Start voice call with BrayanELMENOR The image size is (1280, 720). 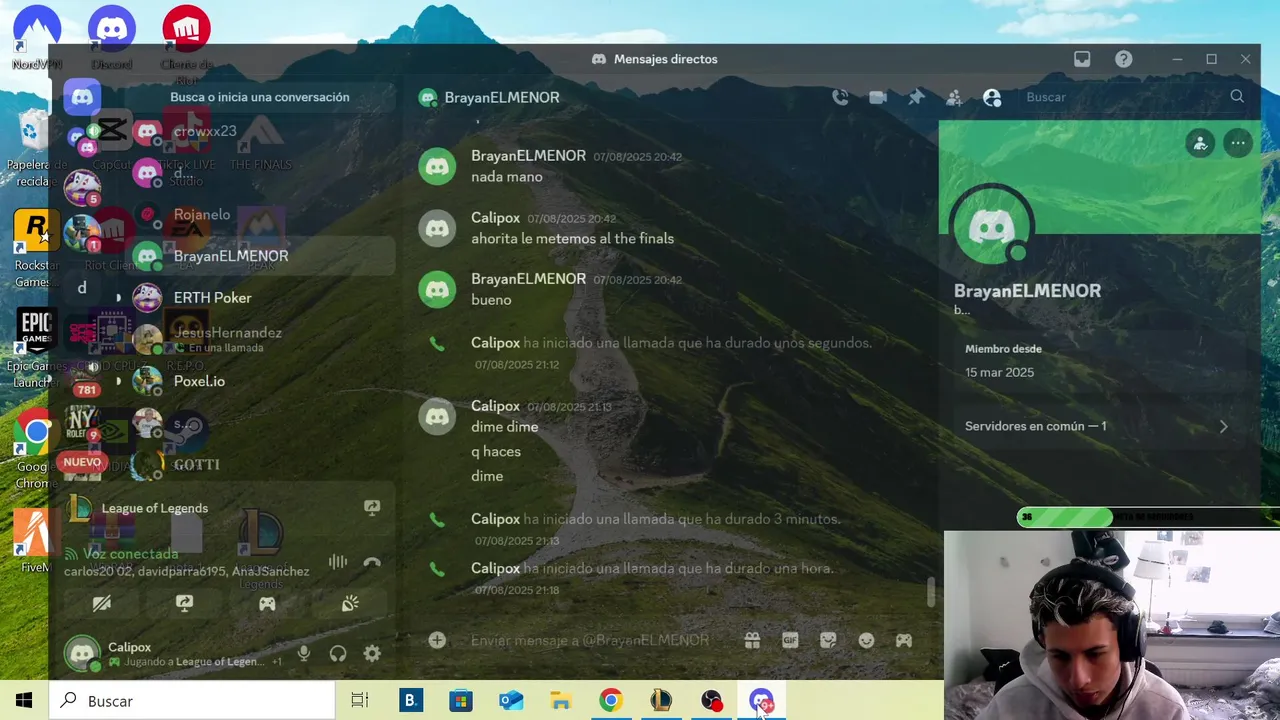click(x=840, y=97)
